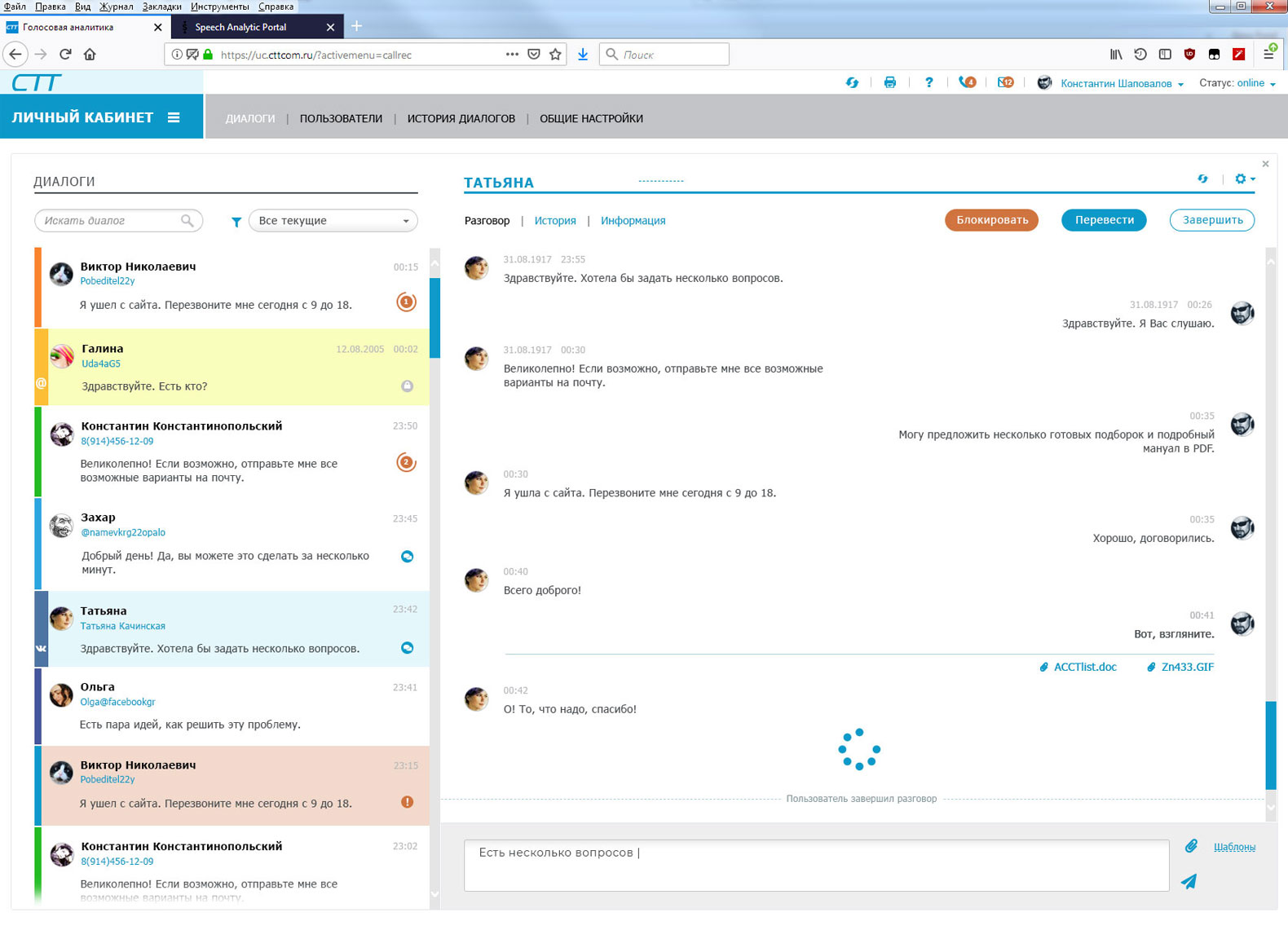Image resolution: width=1288 pixels, height=930 pixels.
Task: Click the Завершить button
Action: point(1212,220)
